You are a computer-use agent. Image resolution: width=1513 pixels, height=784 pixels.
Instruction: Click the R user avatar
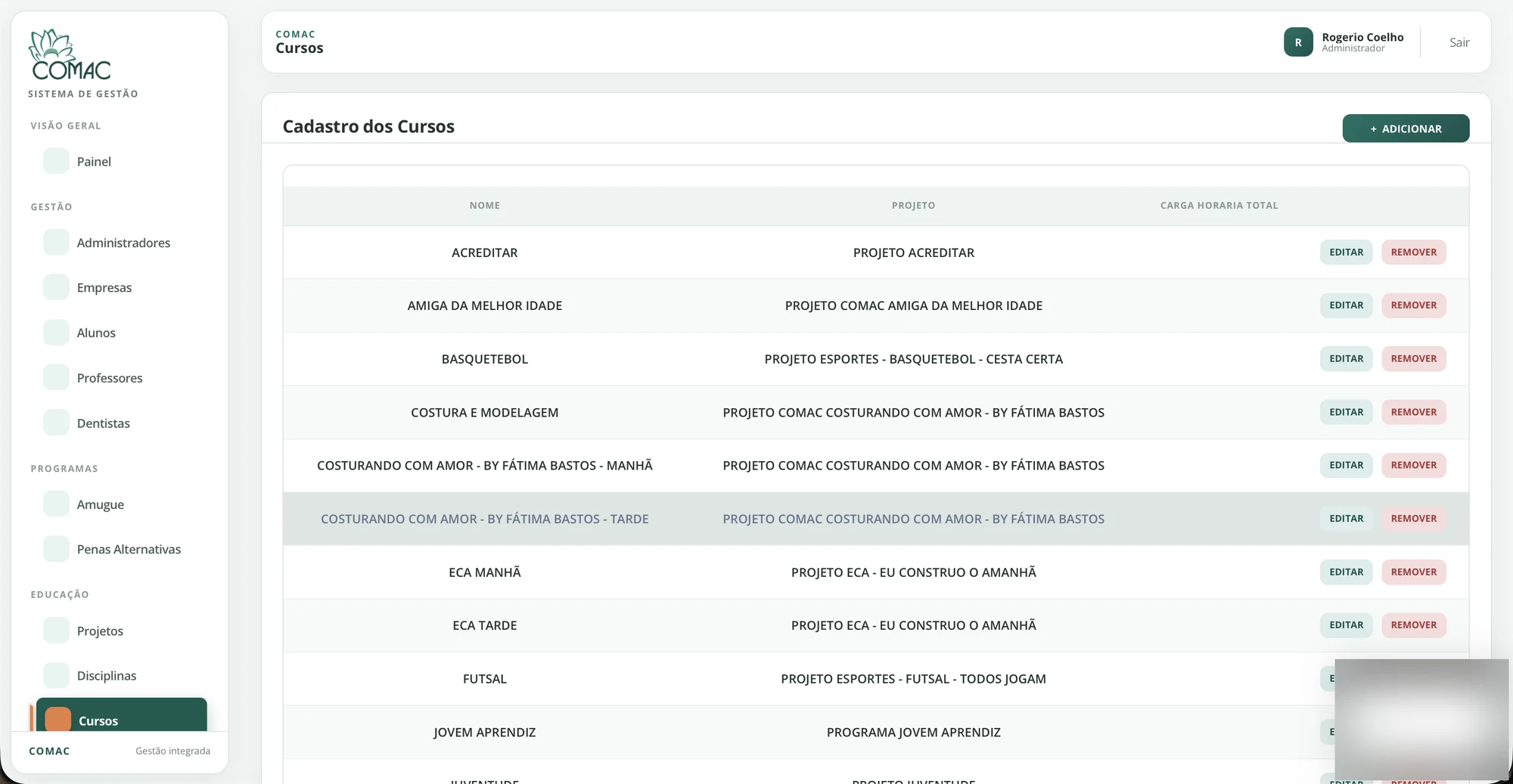point(1298,42)
